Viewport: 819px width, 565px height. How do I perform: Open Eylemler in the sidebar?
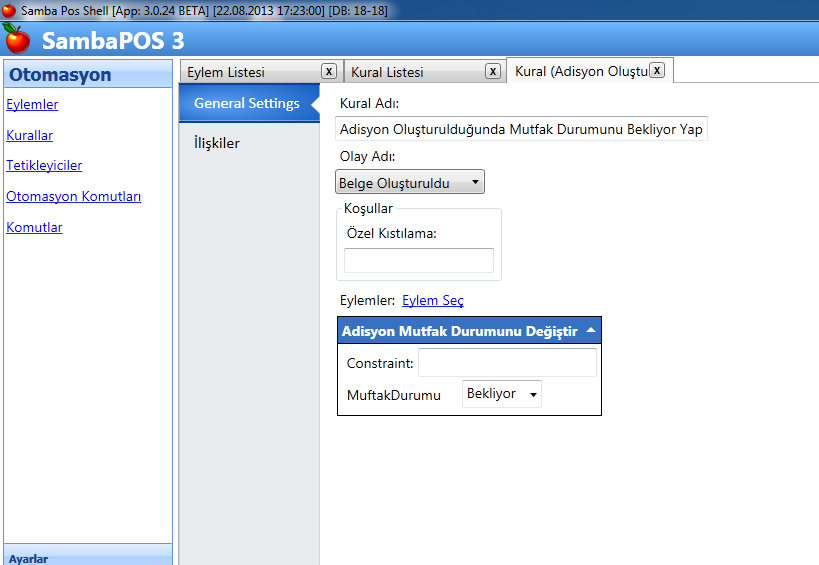[x=32, y=104]
